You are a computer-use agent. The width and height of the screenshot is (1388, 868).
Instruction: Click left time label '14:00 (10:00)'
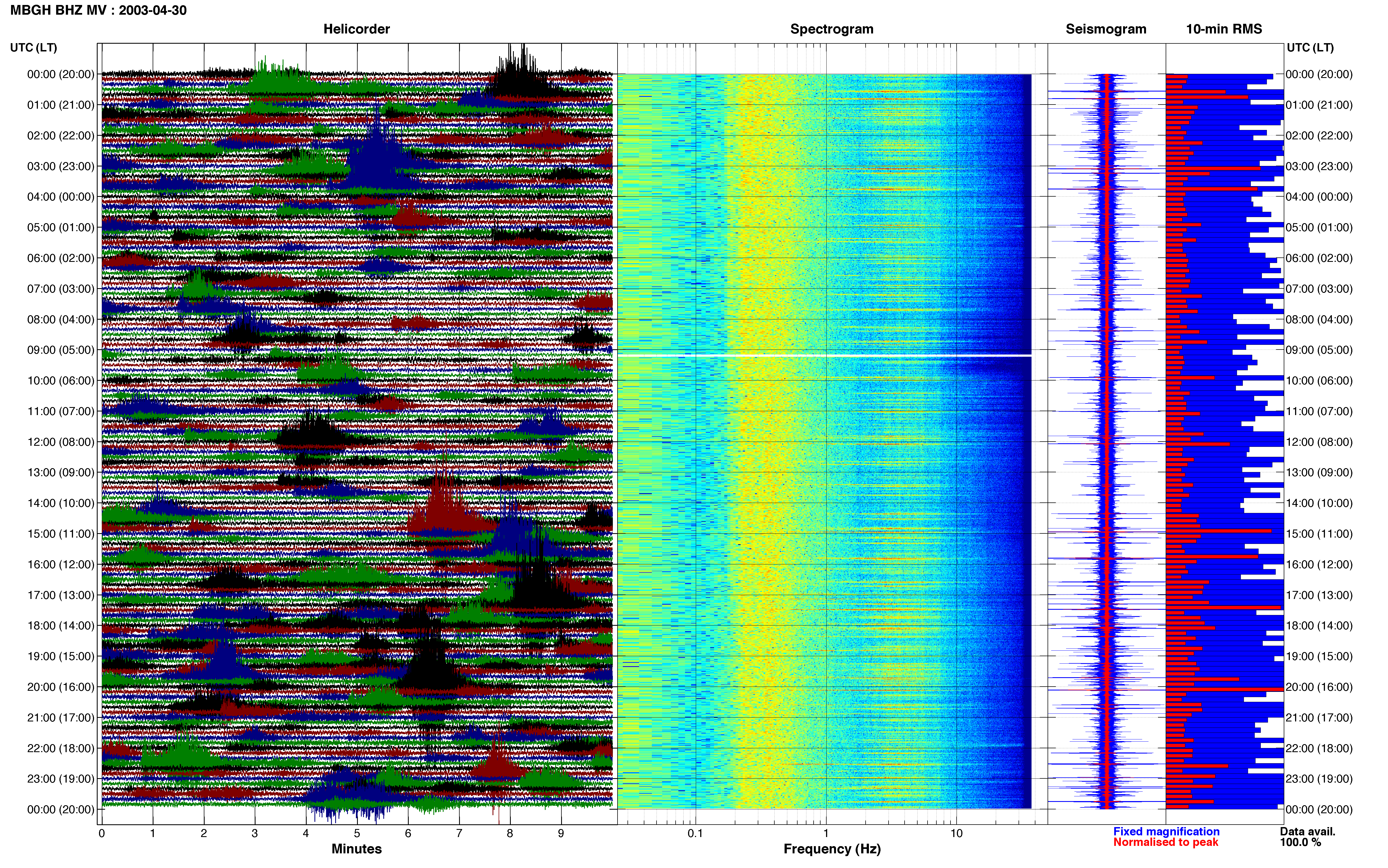point(61,504)
